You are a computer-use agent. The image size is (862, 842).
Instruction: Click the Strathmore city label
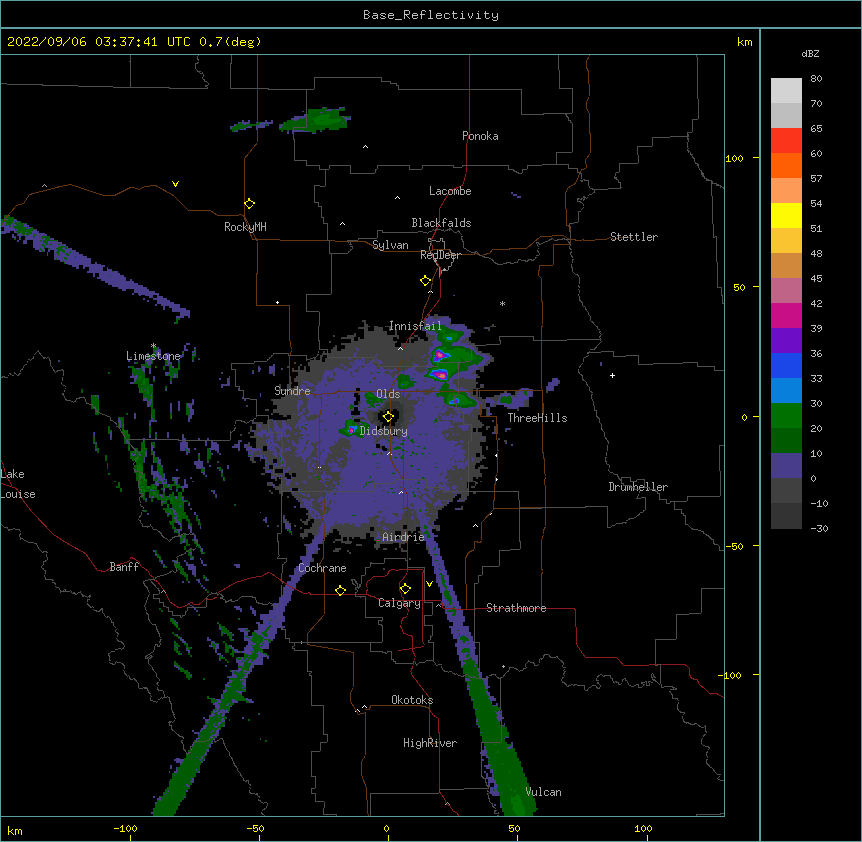[x=516, y=608]
